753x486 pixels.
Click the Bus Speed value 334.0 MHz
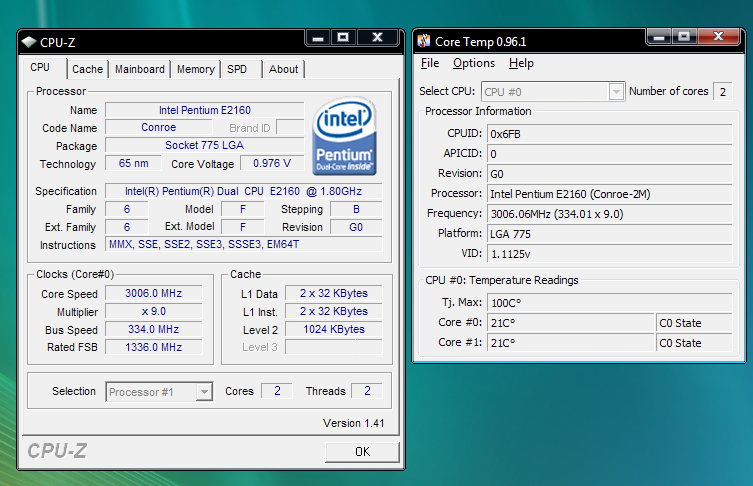point(154,329)
